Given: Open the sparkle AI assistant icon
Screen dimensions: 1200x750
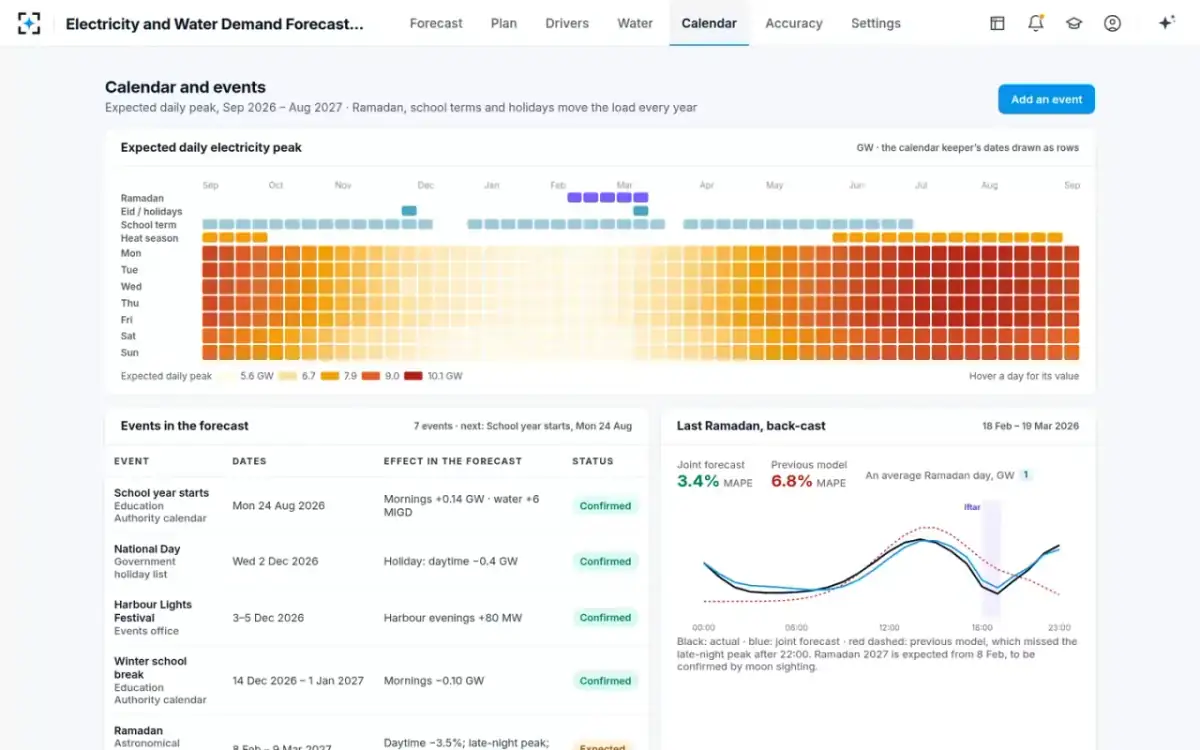Looking at the screenshot, I should click(1166, 23).
